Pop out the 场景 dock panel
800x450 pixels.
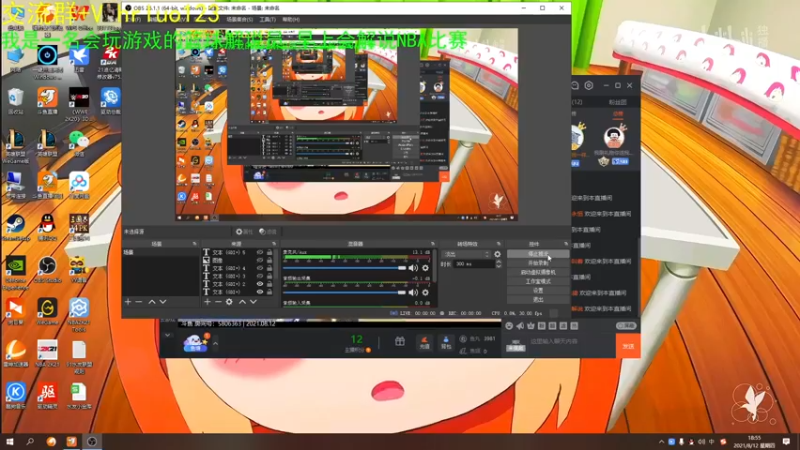click(x=194, y=244)
